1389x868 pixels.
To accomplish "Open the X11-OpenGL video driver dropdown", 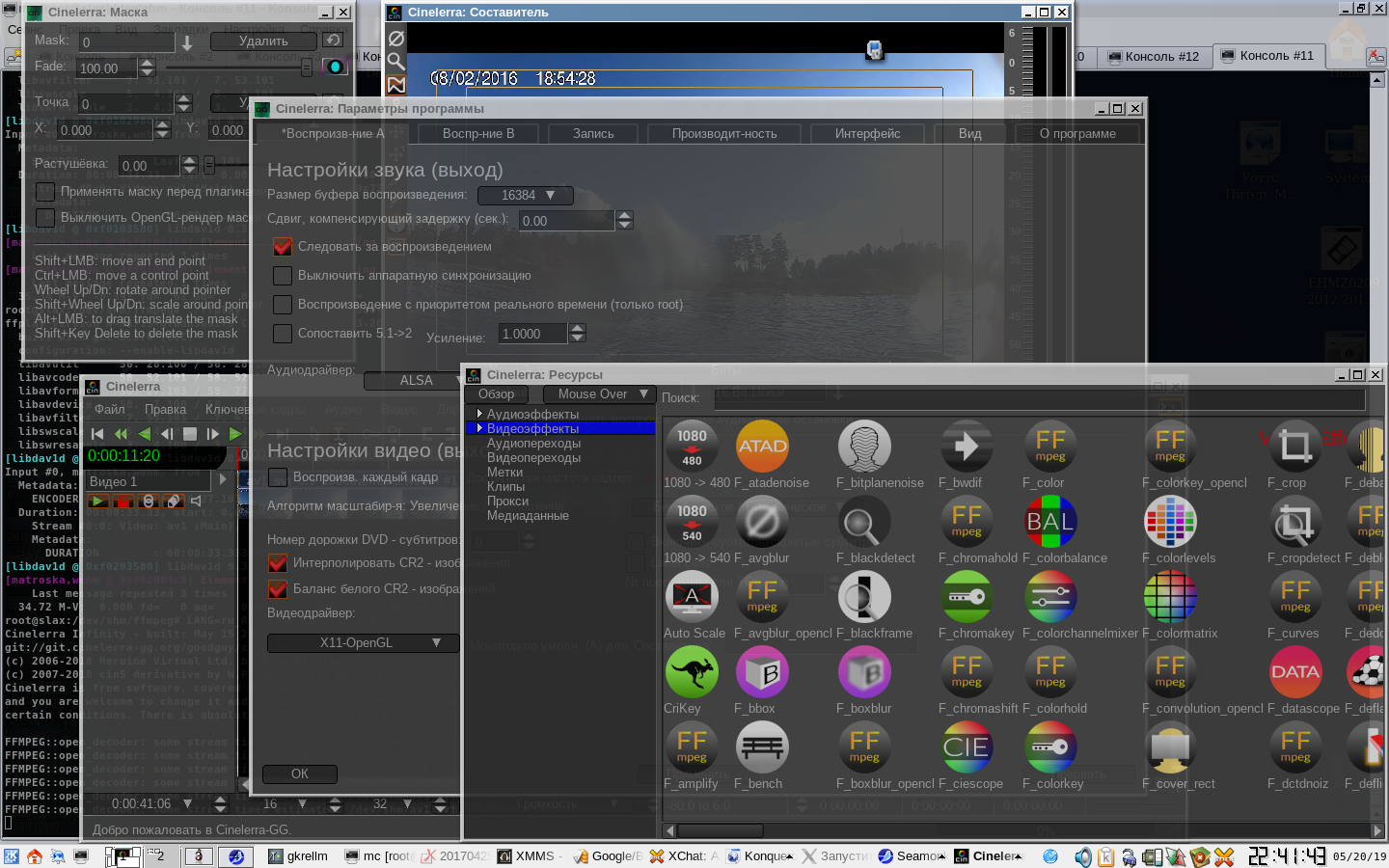I will pyautogui.click(x=364, y=643).
